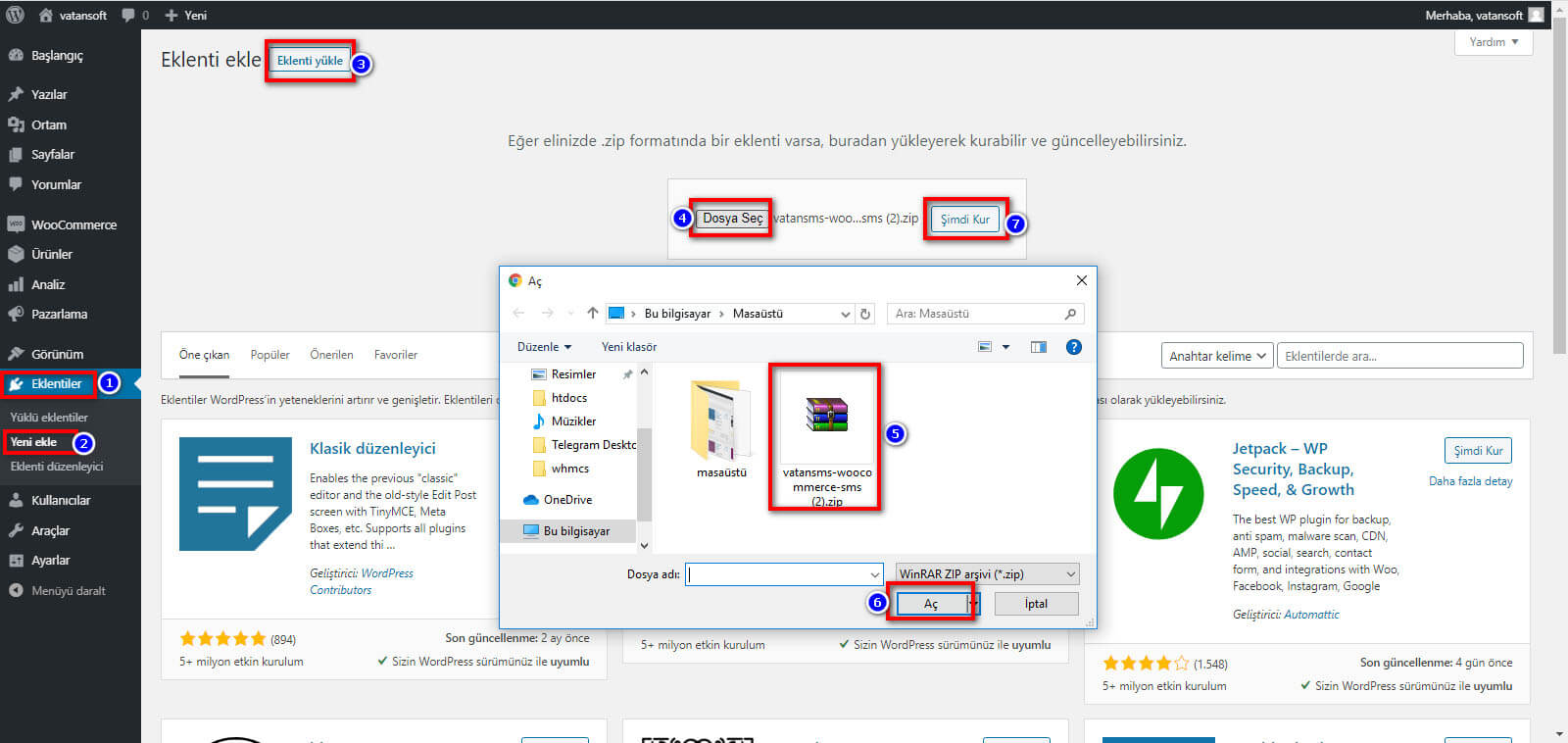Expand the Yardım help dropdown
This screenshot has width=1568, height=743.
pos(1494,42)
